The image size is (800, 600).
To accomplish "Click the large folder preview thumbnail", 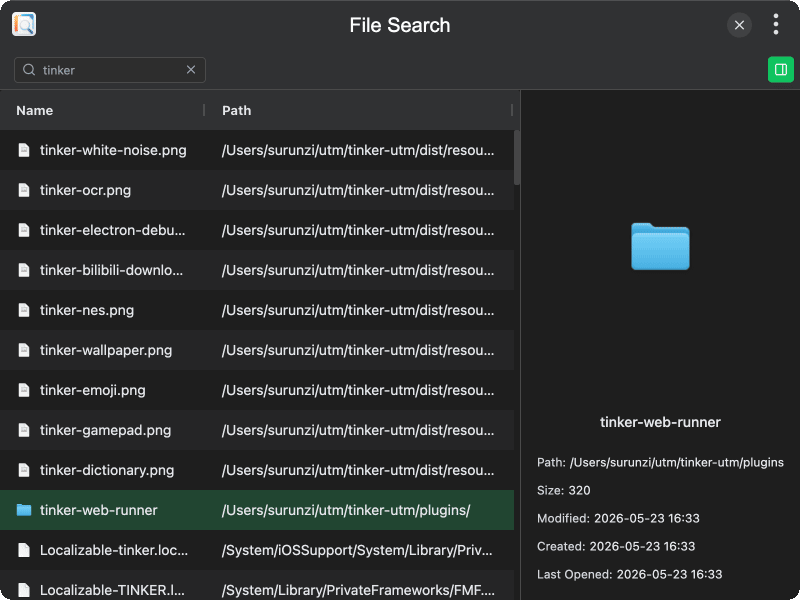I will pos(660,246).
